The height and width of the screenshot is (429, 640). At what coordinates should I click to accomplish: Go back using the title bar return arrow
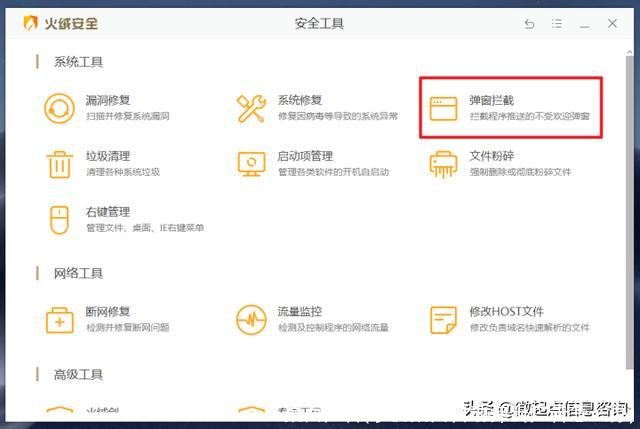point(530,23)
